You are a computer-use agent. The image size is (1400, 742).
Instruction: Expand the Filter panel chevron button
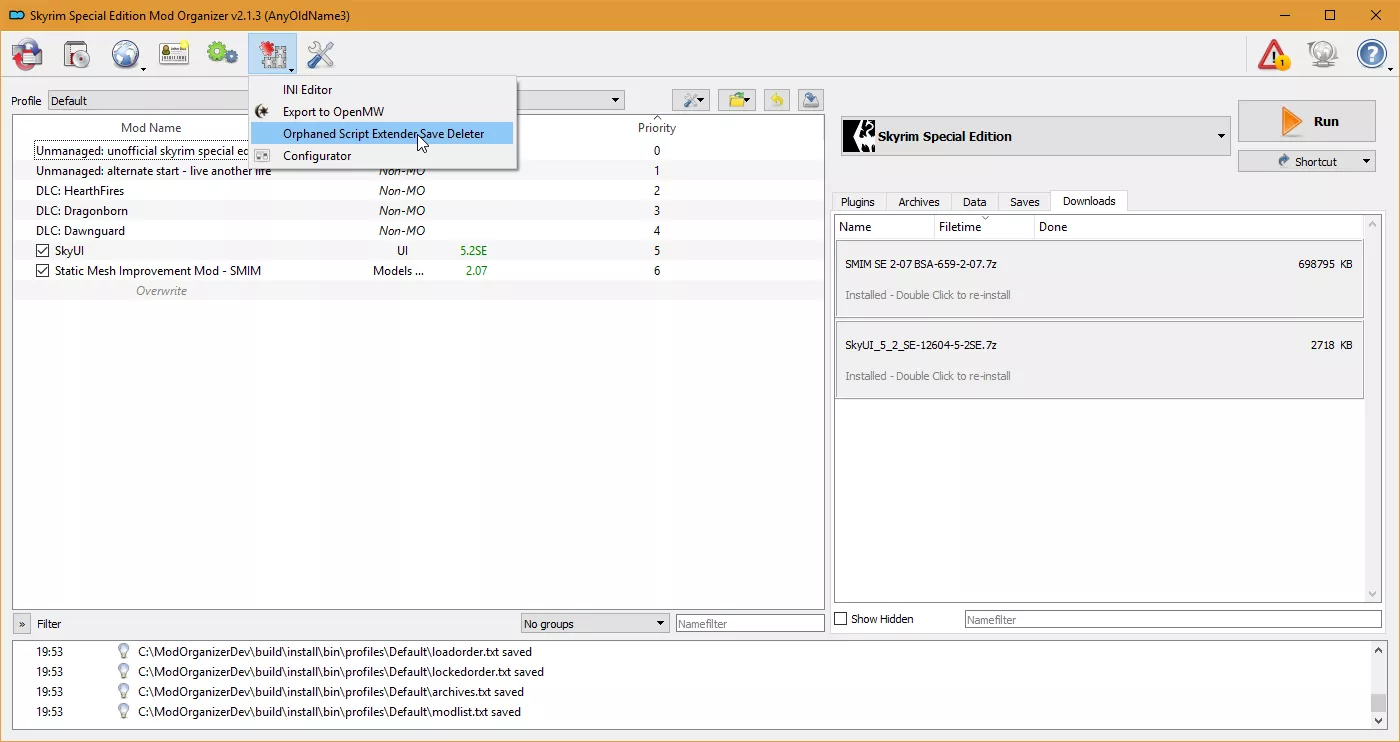tap(21, 624)
